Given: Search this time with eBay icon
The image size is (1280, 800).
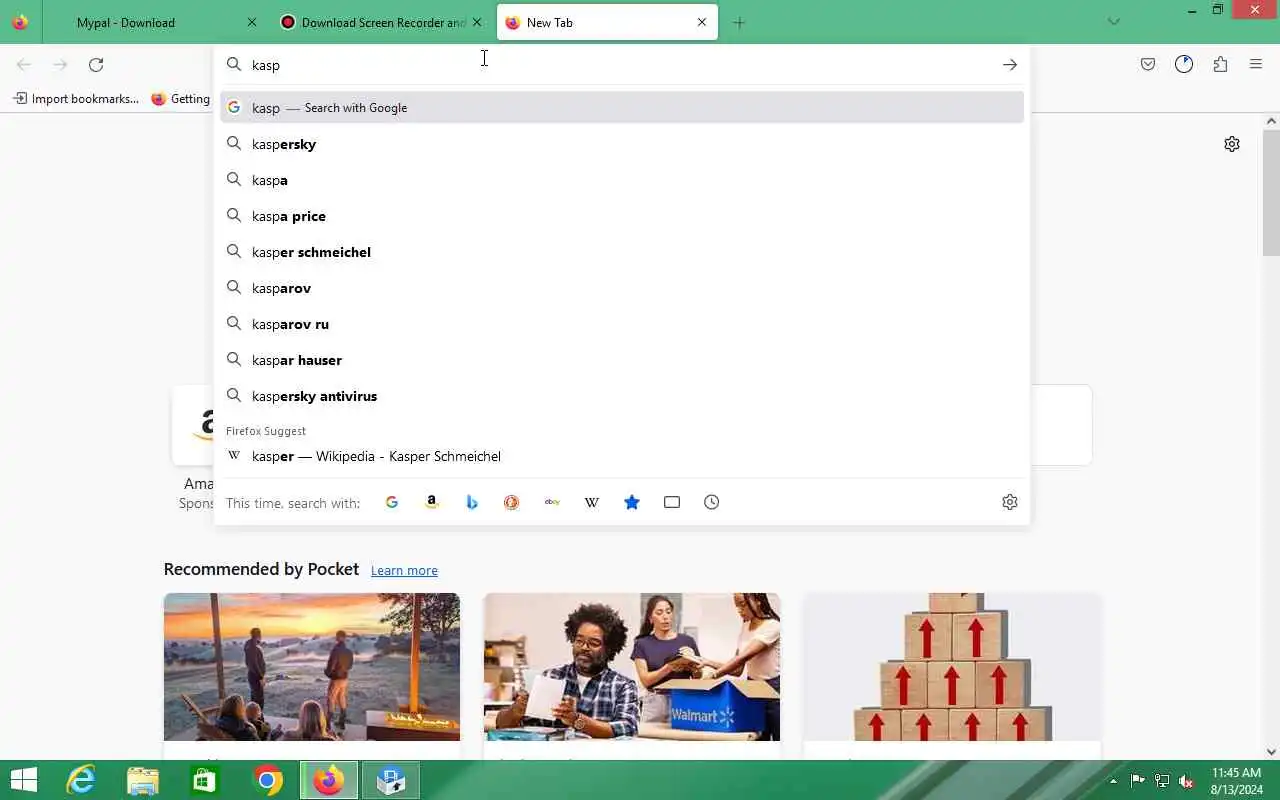Looking at the screenshot, I should coord(552,502).
